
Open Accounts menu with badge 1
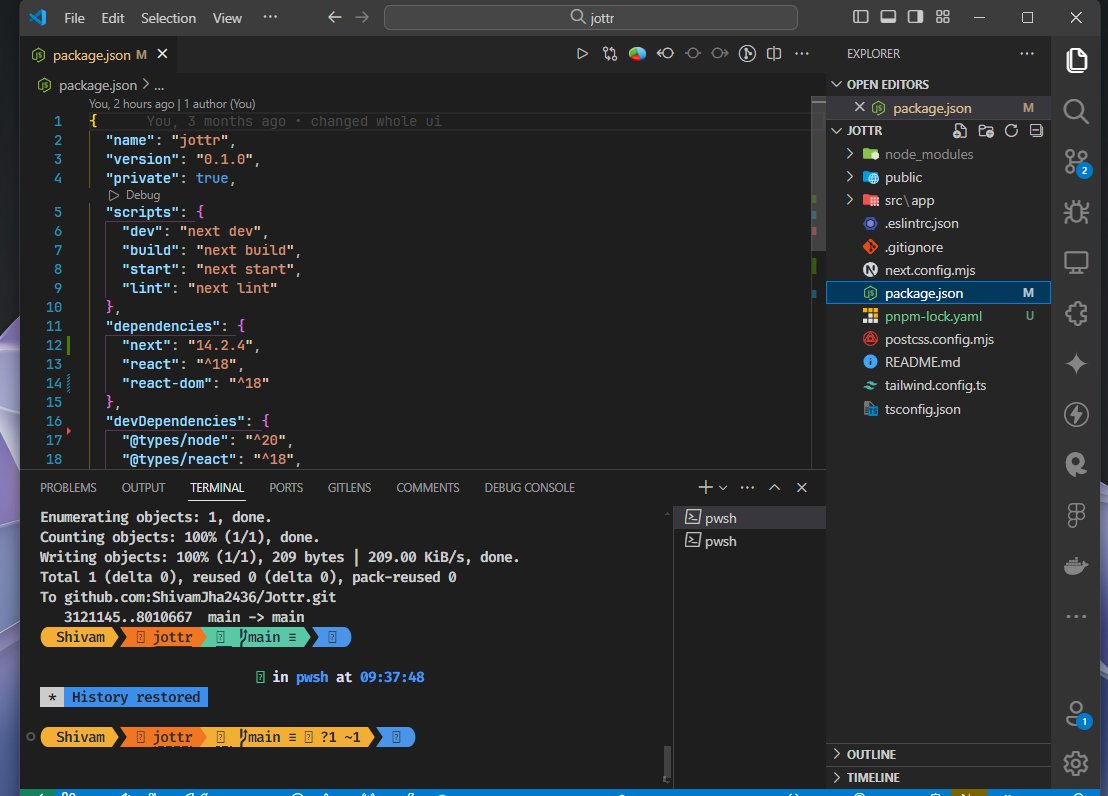tap(1076, 713)
